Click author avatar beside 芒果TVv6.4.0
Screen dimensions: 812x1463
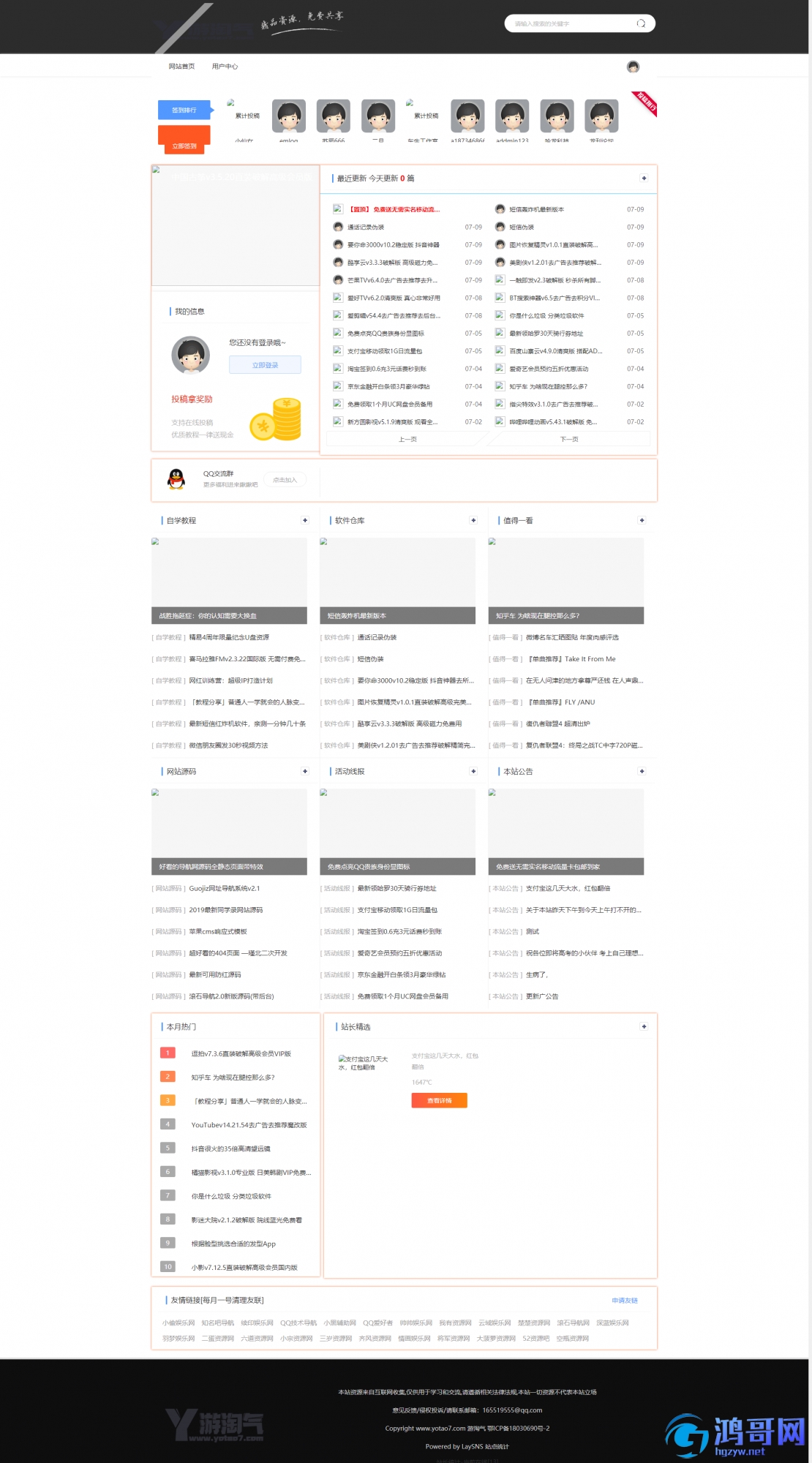(x=338, y=279)
